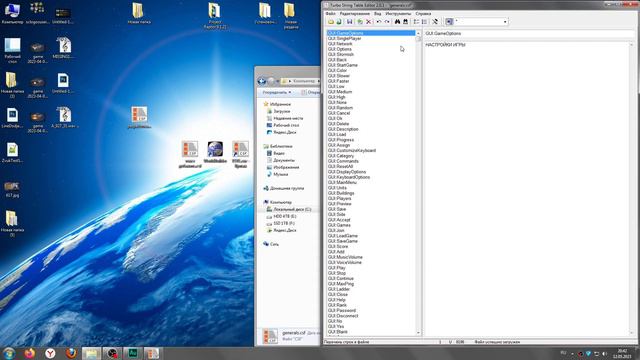Click the Windows Start button
The width and height of the screenshot is (640, 360).
point(9,353)
